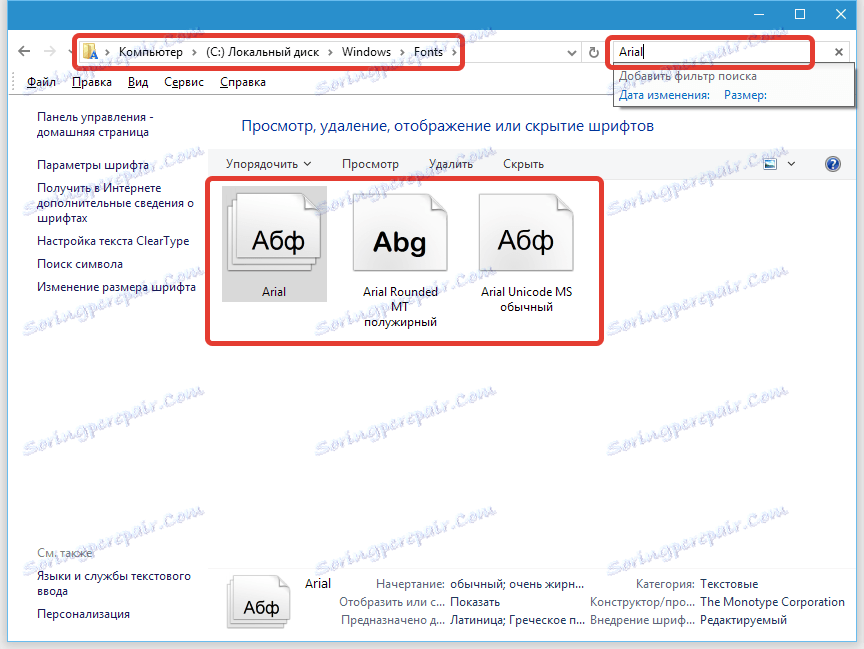Expand chevron after Windows in path
Viewport: 864px width, 649px height.
[402, 52]
